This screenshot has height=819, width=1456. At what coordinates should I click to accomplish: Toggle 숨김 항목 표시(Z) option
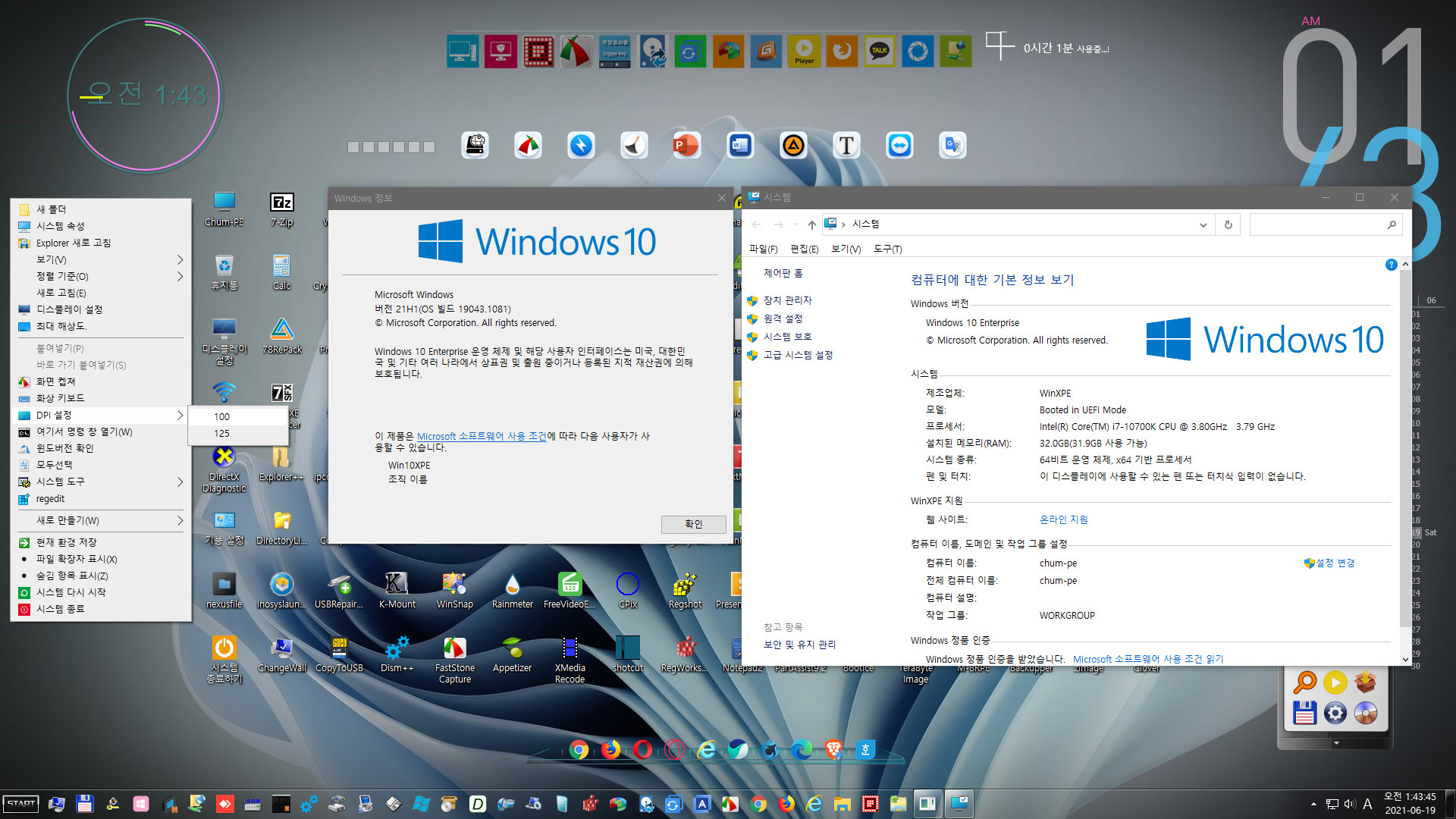100,576
